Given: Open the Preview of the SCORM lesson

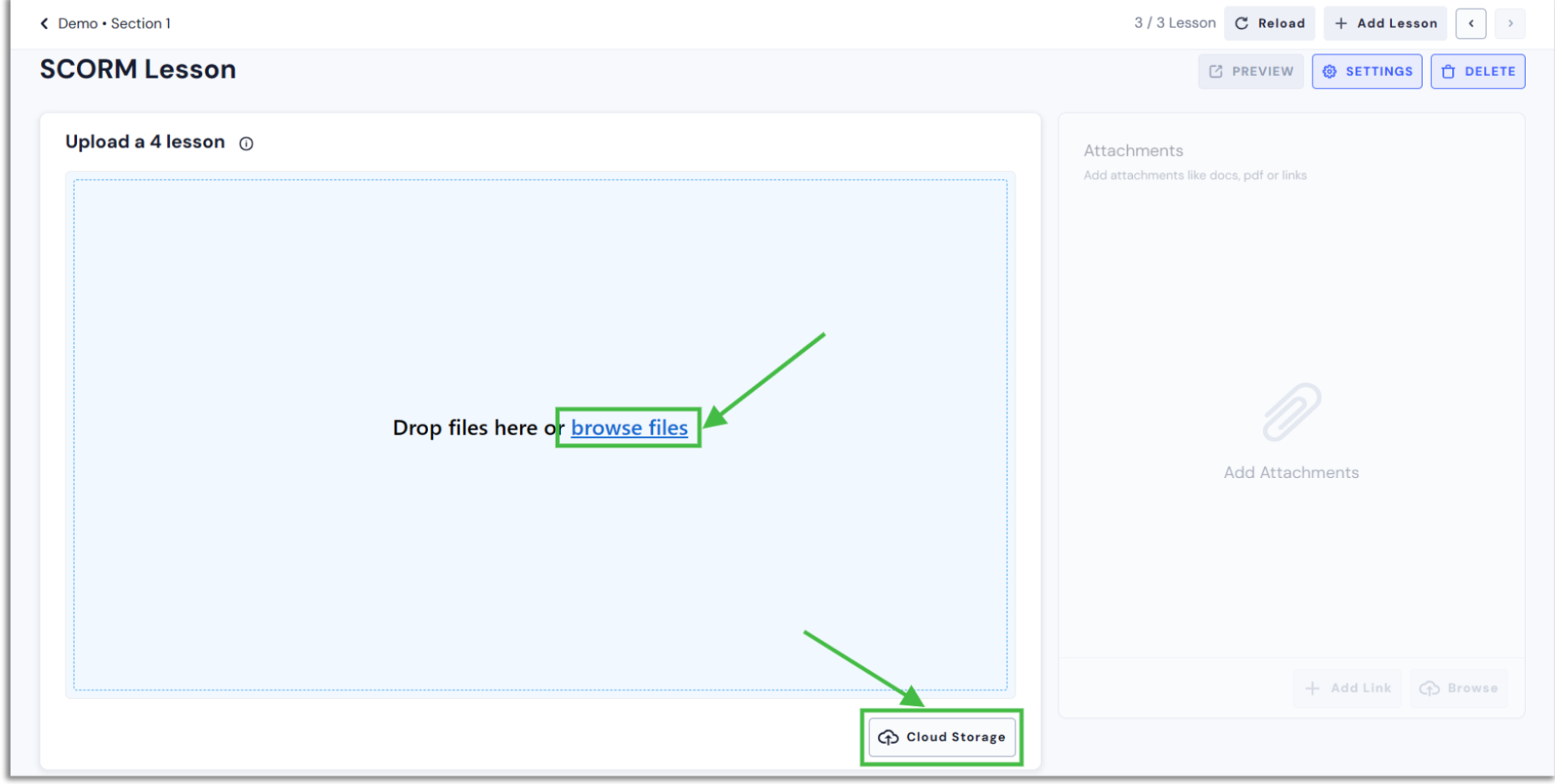Looking at the screenshot, I should (1251, 71).
